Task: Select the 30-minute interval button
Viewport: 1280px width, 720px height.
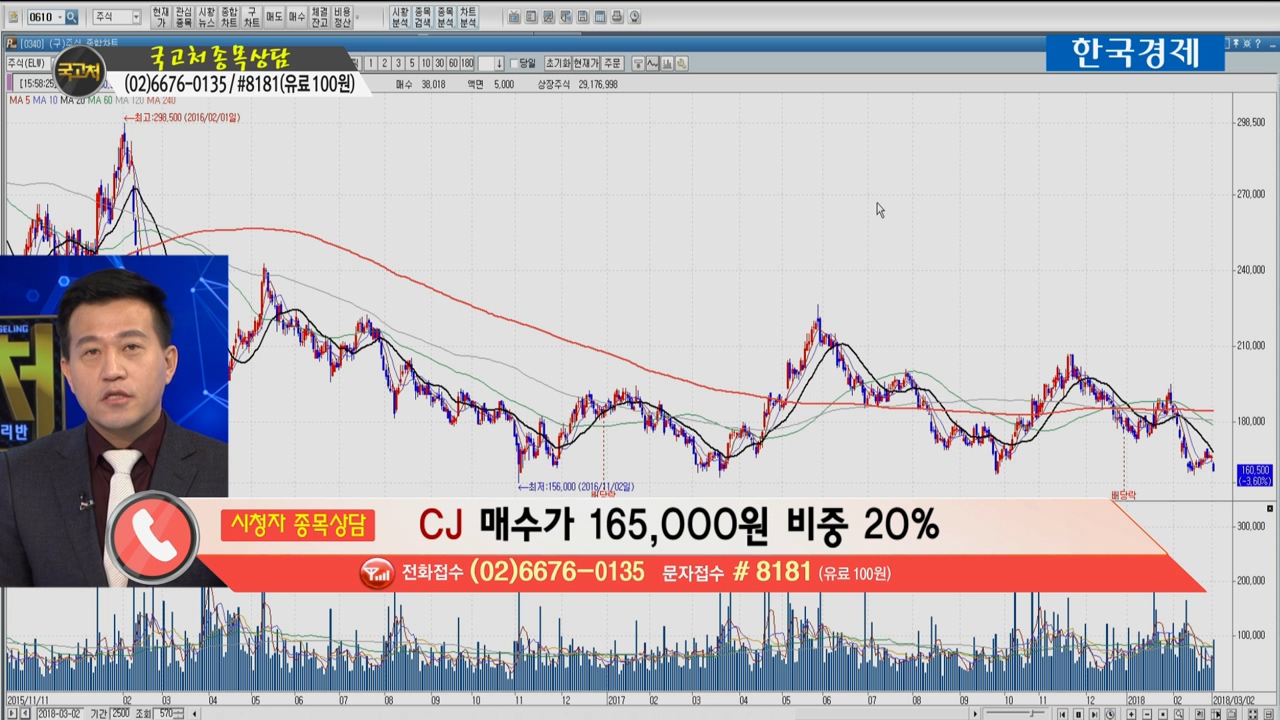Action: 440,63
